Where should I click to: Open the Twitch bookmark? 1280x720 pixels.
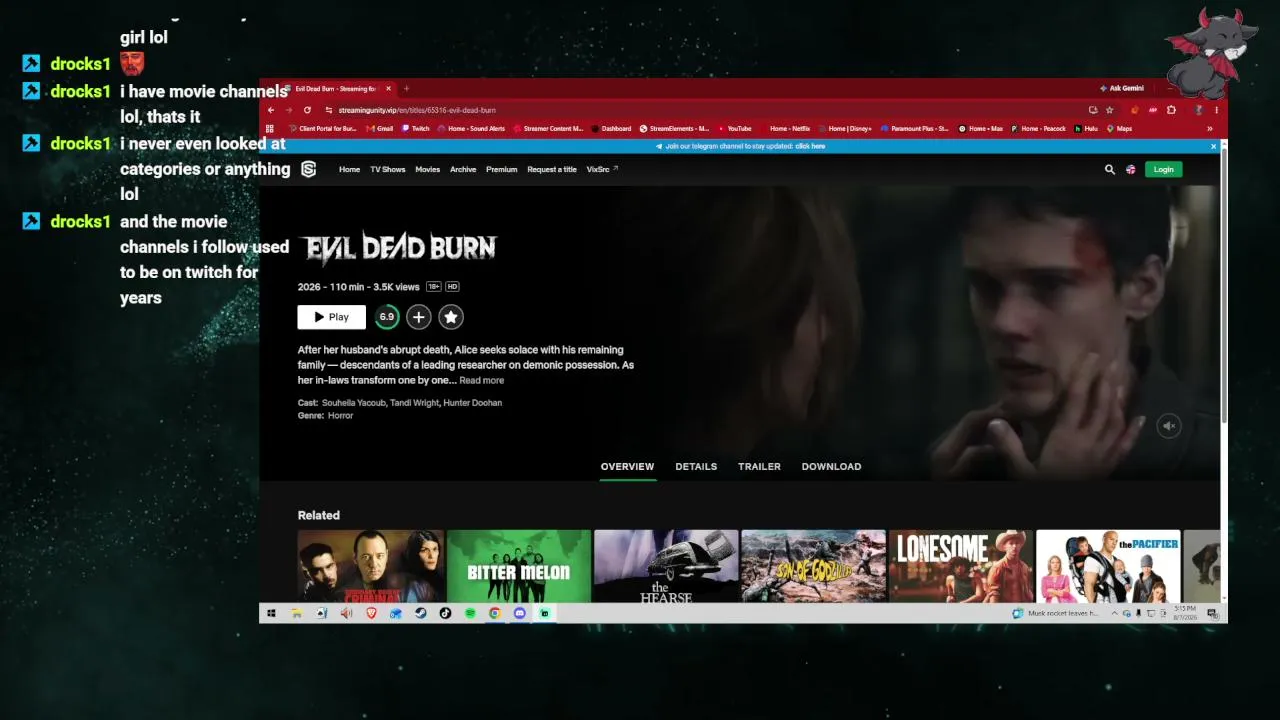tap(416, 128)
